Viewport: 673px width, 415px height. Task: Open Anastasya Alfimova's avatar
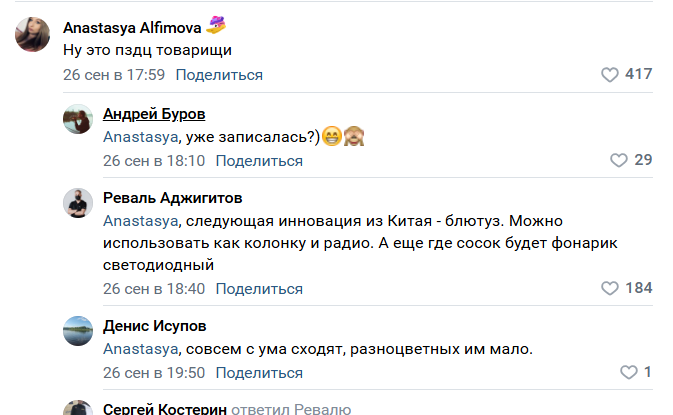click(x=33, y=38)
